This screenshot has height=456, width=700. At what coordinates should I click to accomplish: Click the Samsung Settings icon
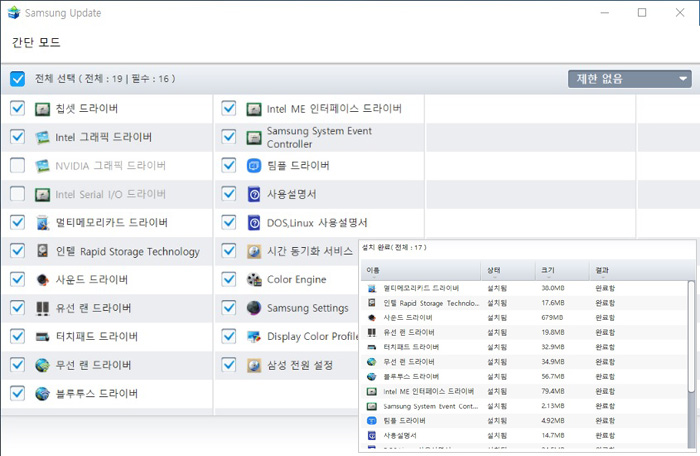(x=254, y=308)
